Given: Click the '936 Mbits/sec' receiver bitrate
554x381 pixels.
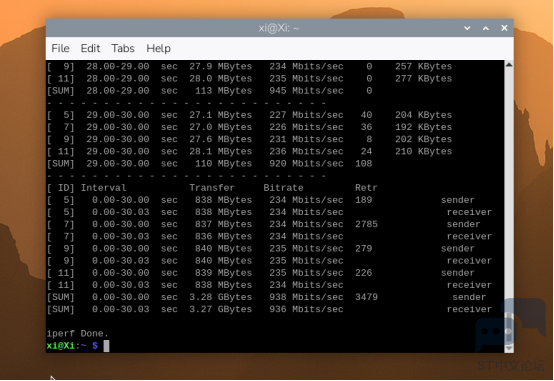Looking at the screenshot, I should (306, 309).
